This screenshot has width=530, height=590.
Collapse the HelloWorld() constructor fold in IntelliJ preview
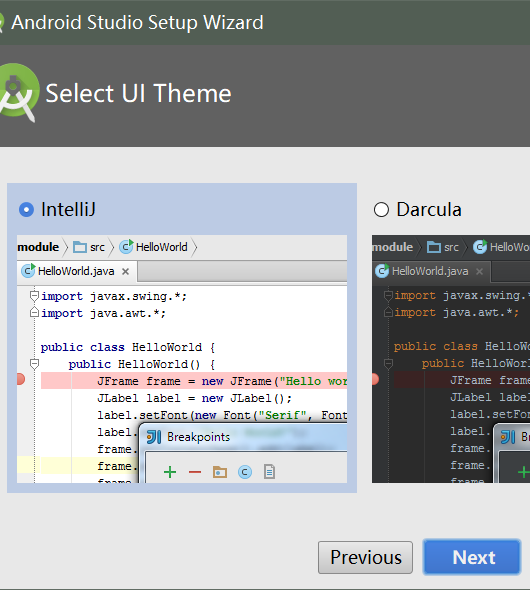coord(34,364)
